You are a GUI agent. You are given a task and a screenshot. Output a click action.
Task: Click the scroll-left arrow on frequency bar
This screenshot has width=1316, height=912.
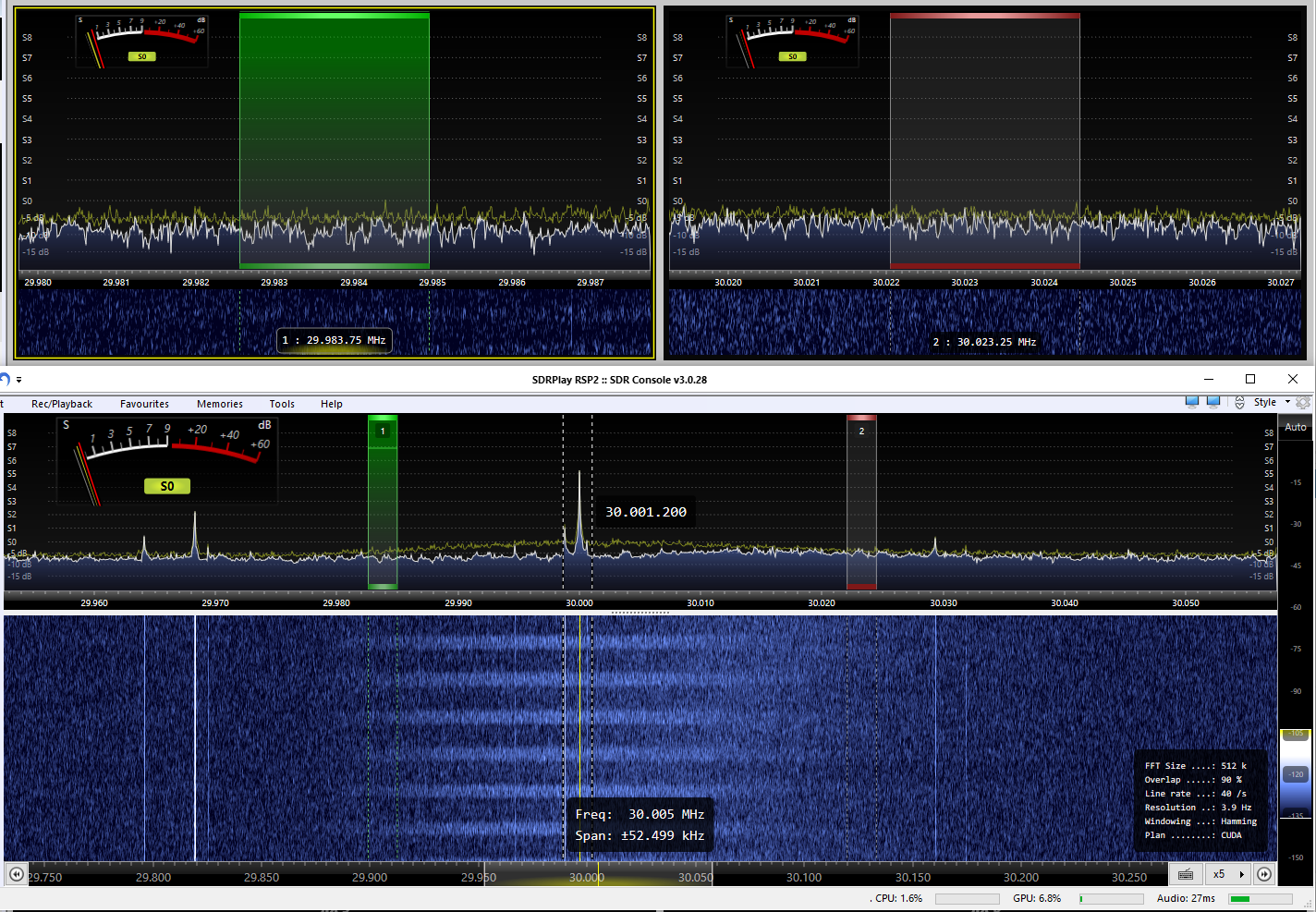pyautogui.click(x=16, y=874)
